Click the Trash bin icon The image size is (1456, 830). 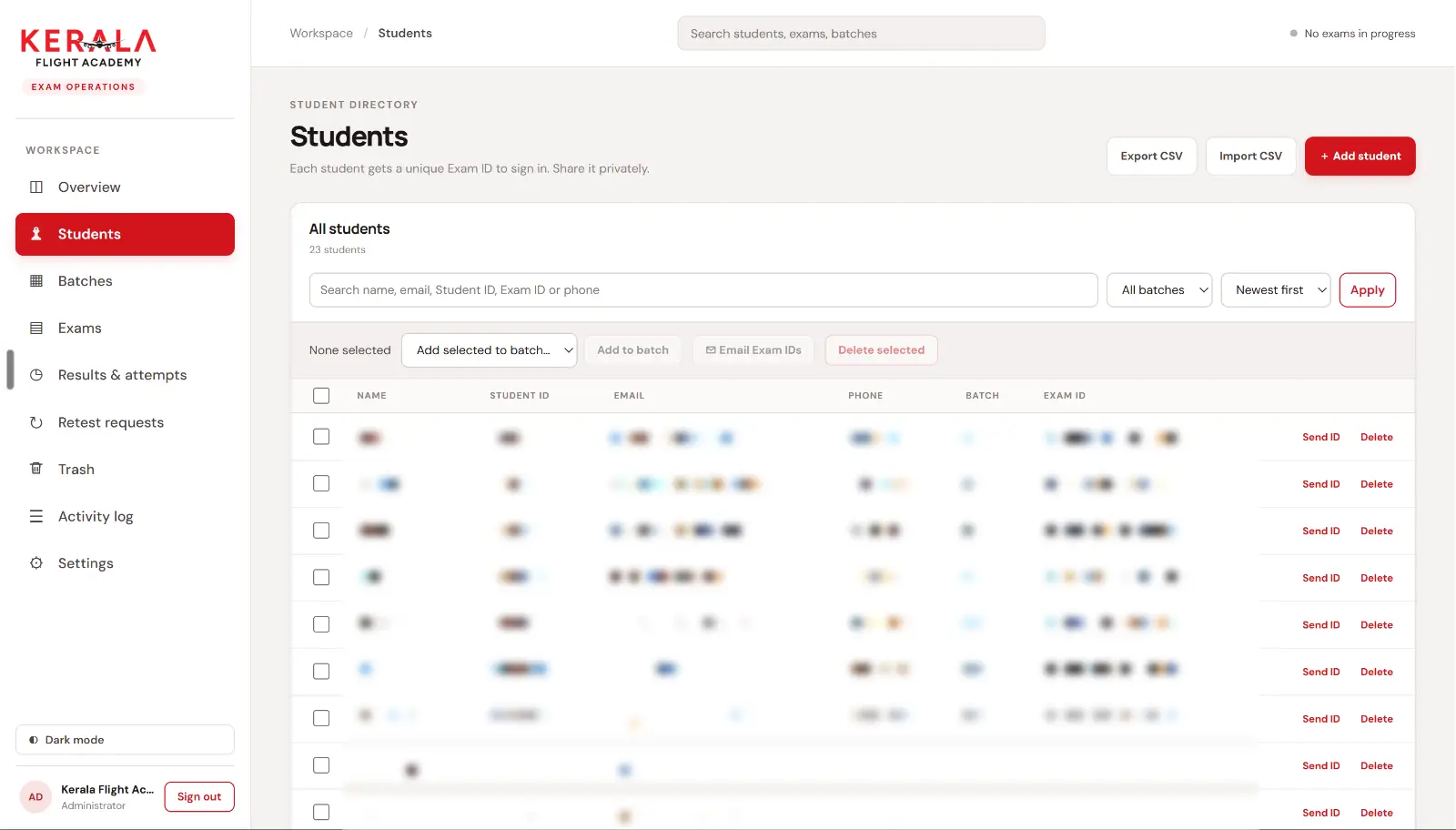[36, 469]
